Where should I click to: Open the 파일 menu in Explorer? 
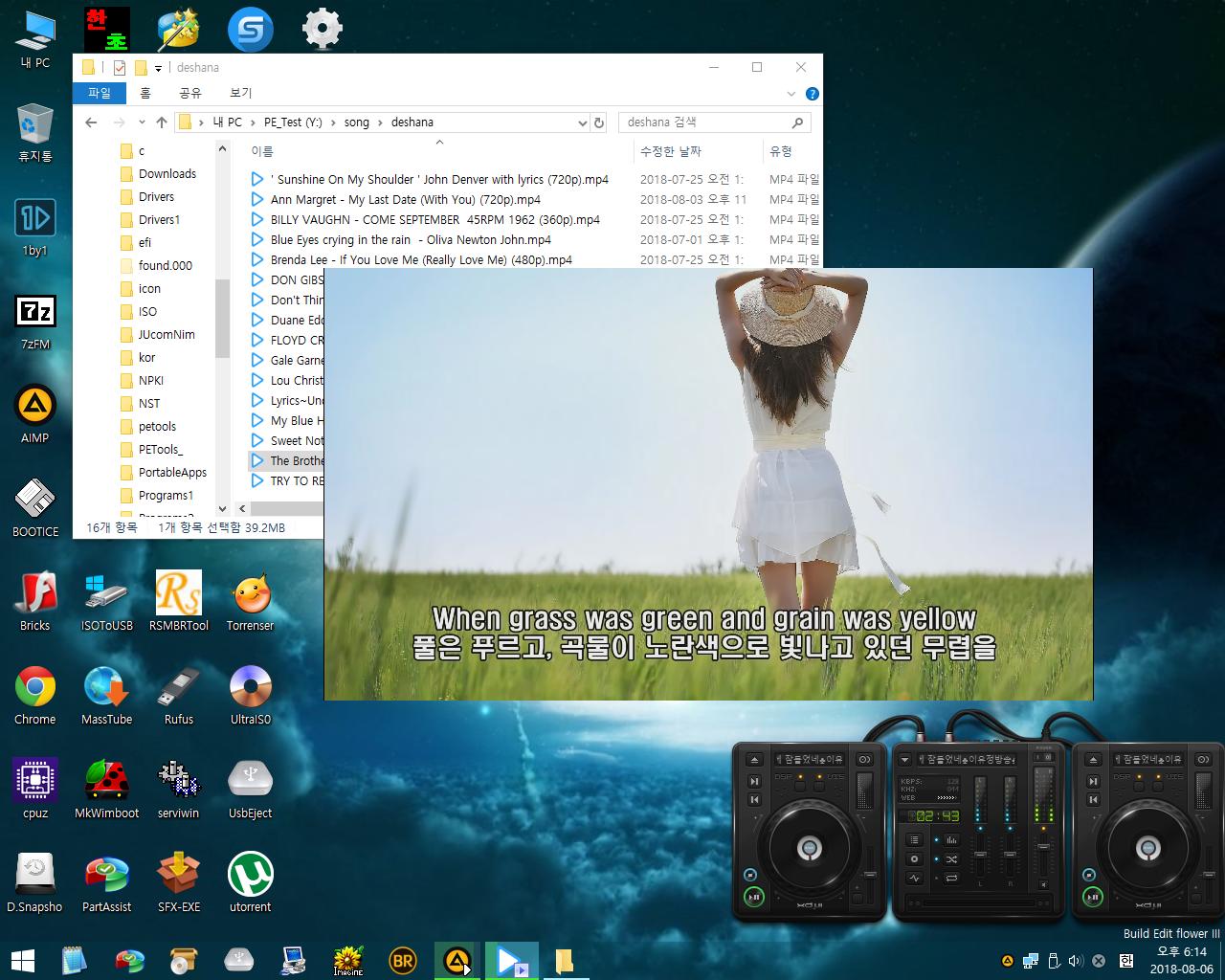100,93
